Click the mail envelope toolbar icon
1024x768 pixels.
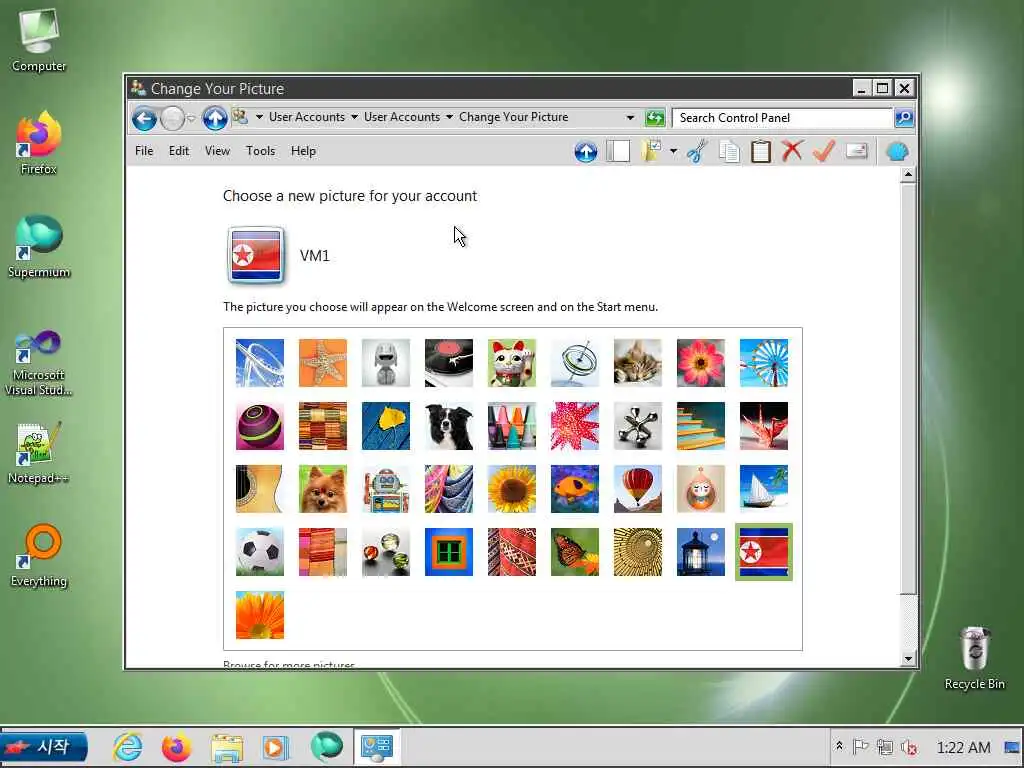pos(856,151)
